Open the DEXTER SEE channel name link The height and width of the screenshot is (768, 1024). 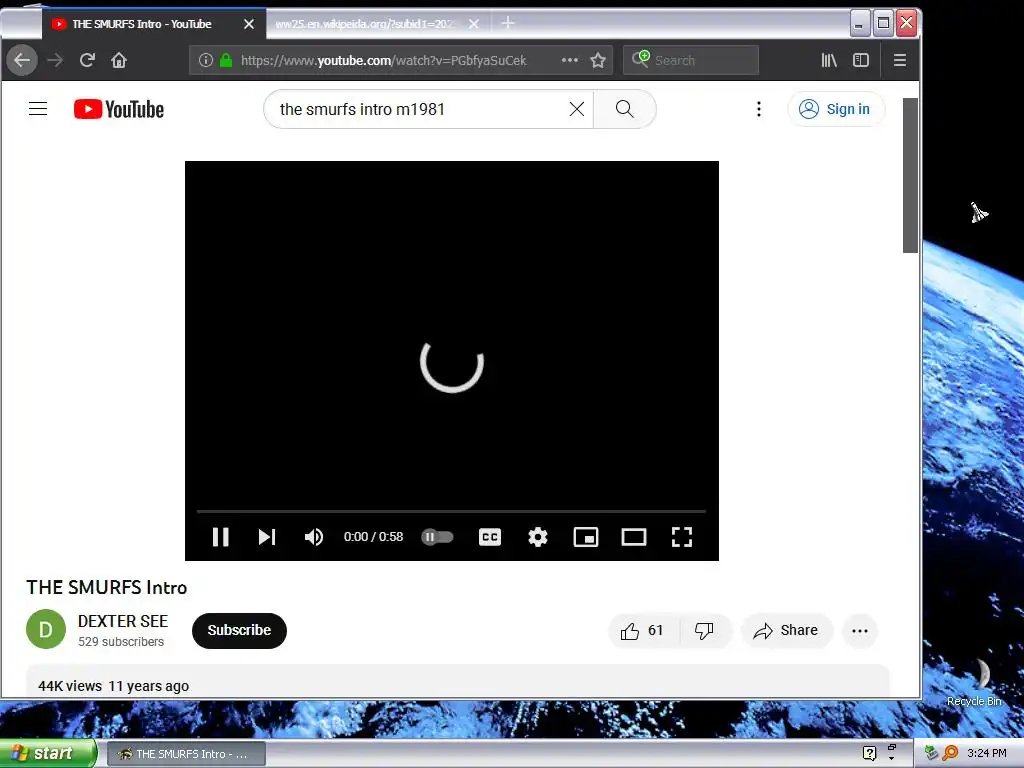(123, 621)
